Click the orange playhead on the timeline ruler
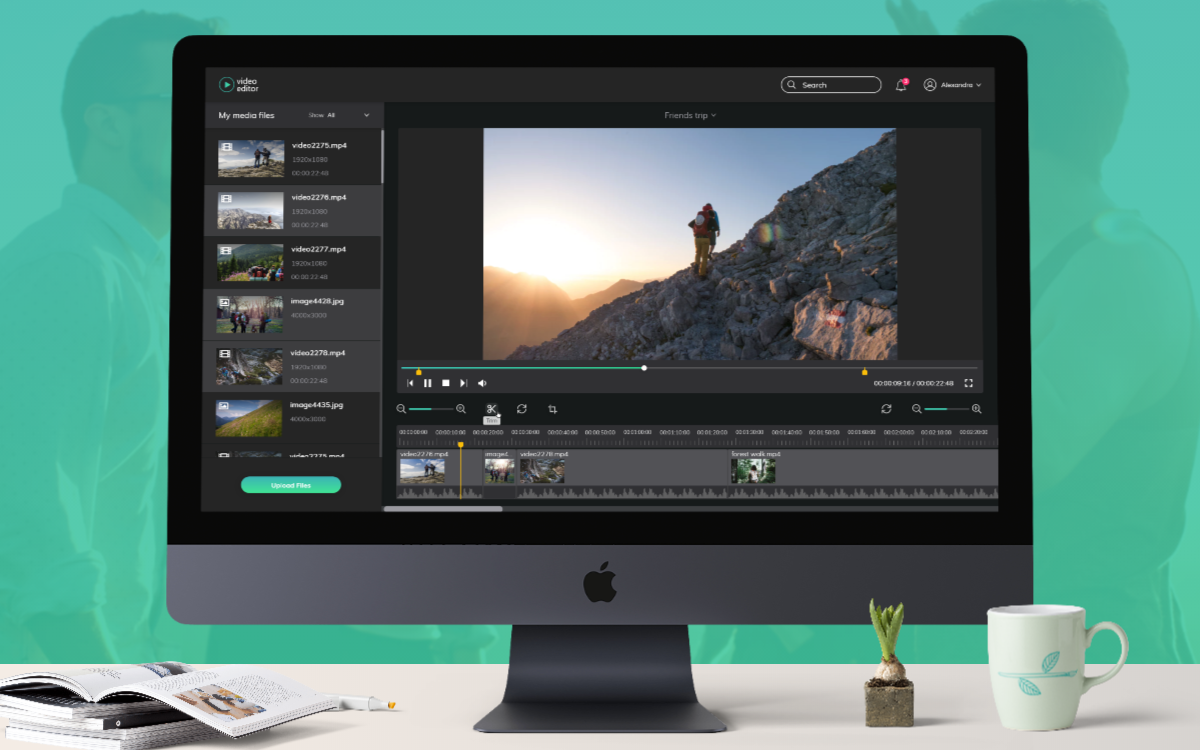This screenshot has width=1200, height=750. pos(461,444)
